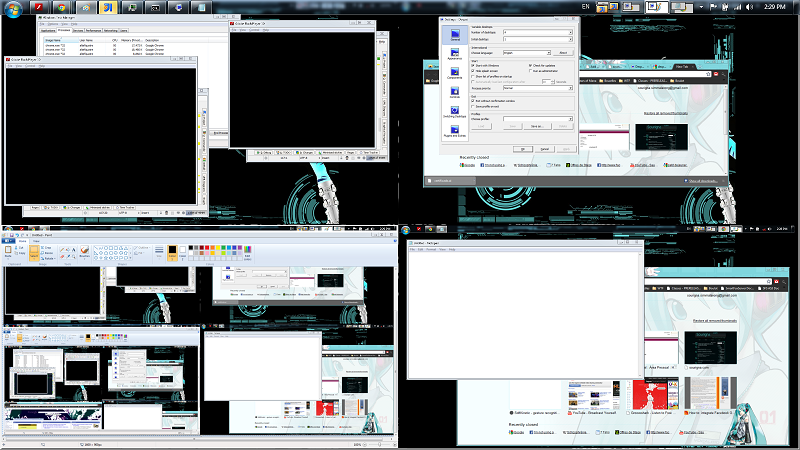This screenshot has height=450, width=800.
Task: Click Cancel in the settings dialog
Action: pos(545,149)
